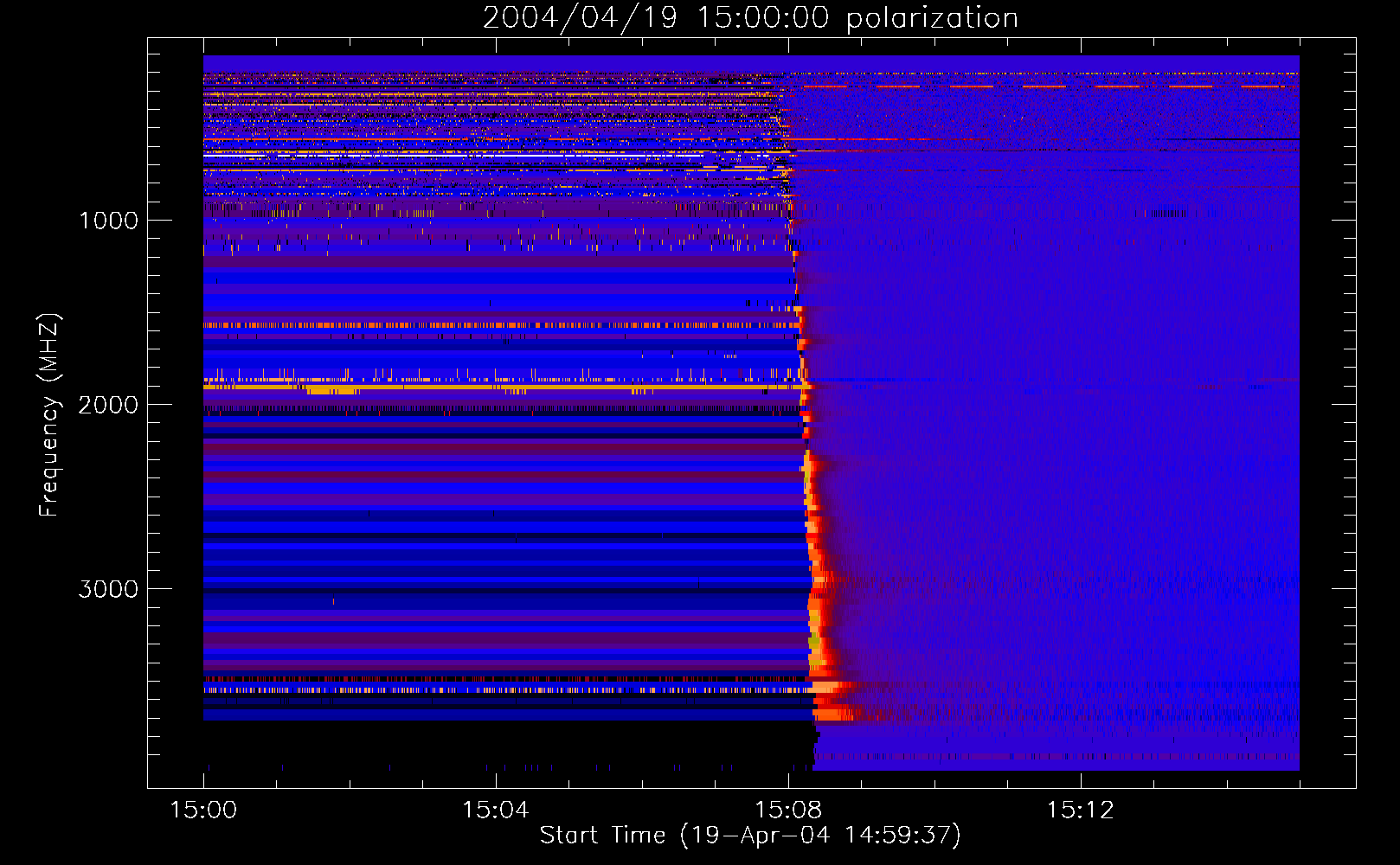Click the 'Frequency (MHZ)' y-axis label

(x=49, y=415)
